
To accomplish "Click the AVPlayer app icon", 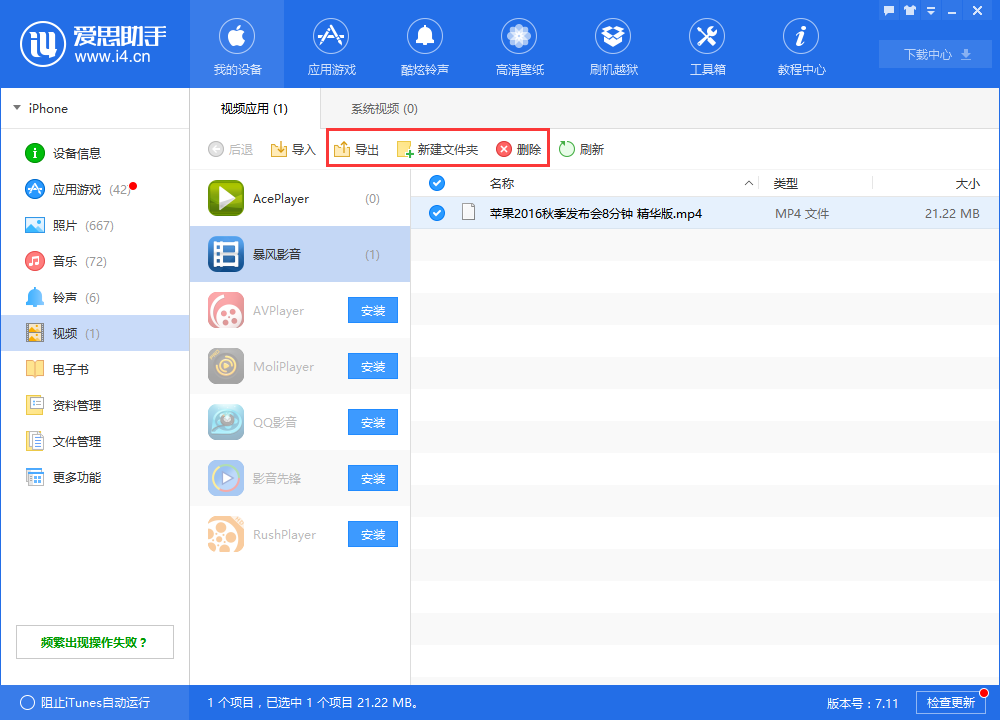I will click(226, 310).
